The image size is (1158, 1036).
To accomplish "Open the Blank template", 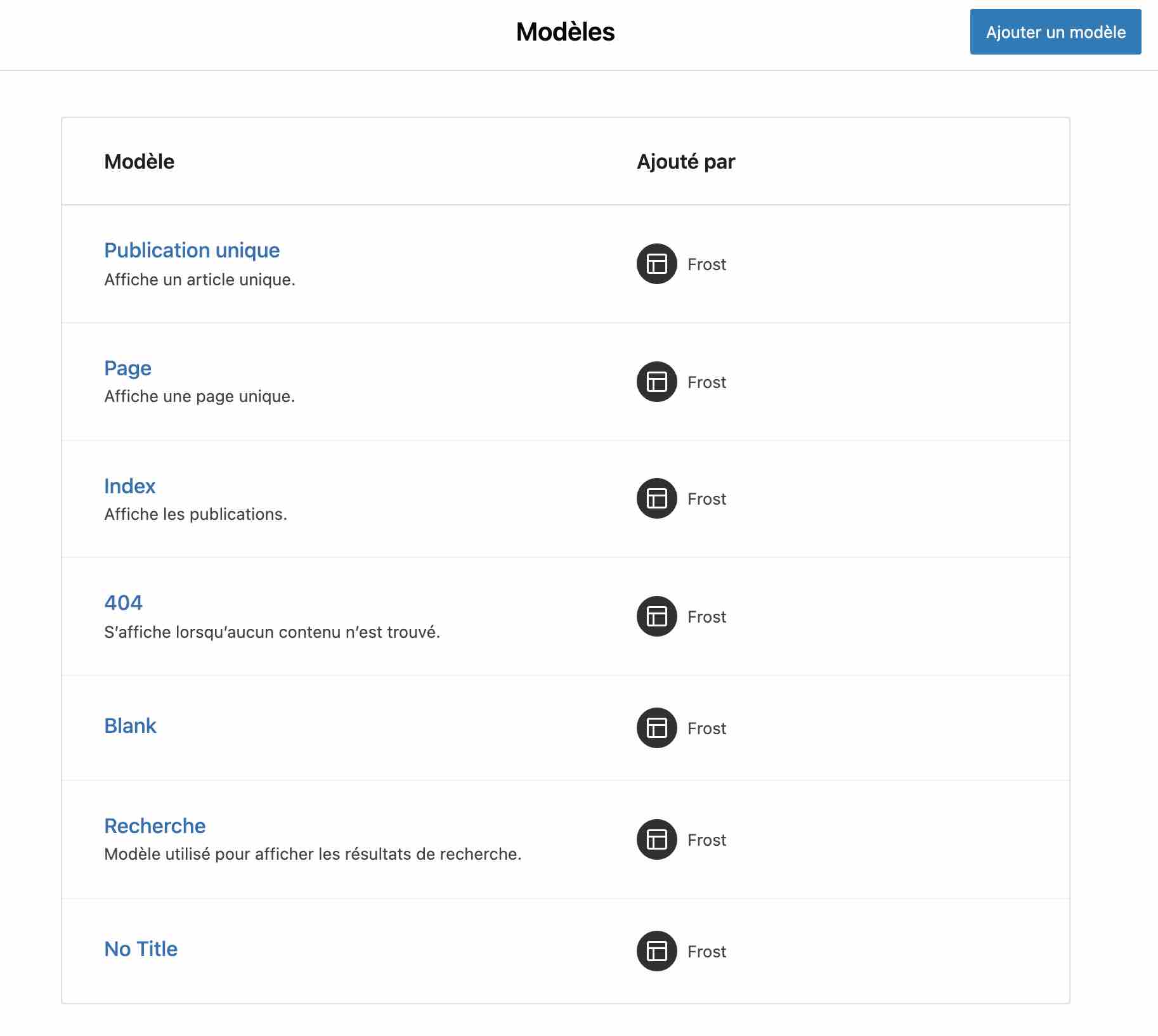I will point(130,725).
